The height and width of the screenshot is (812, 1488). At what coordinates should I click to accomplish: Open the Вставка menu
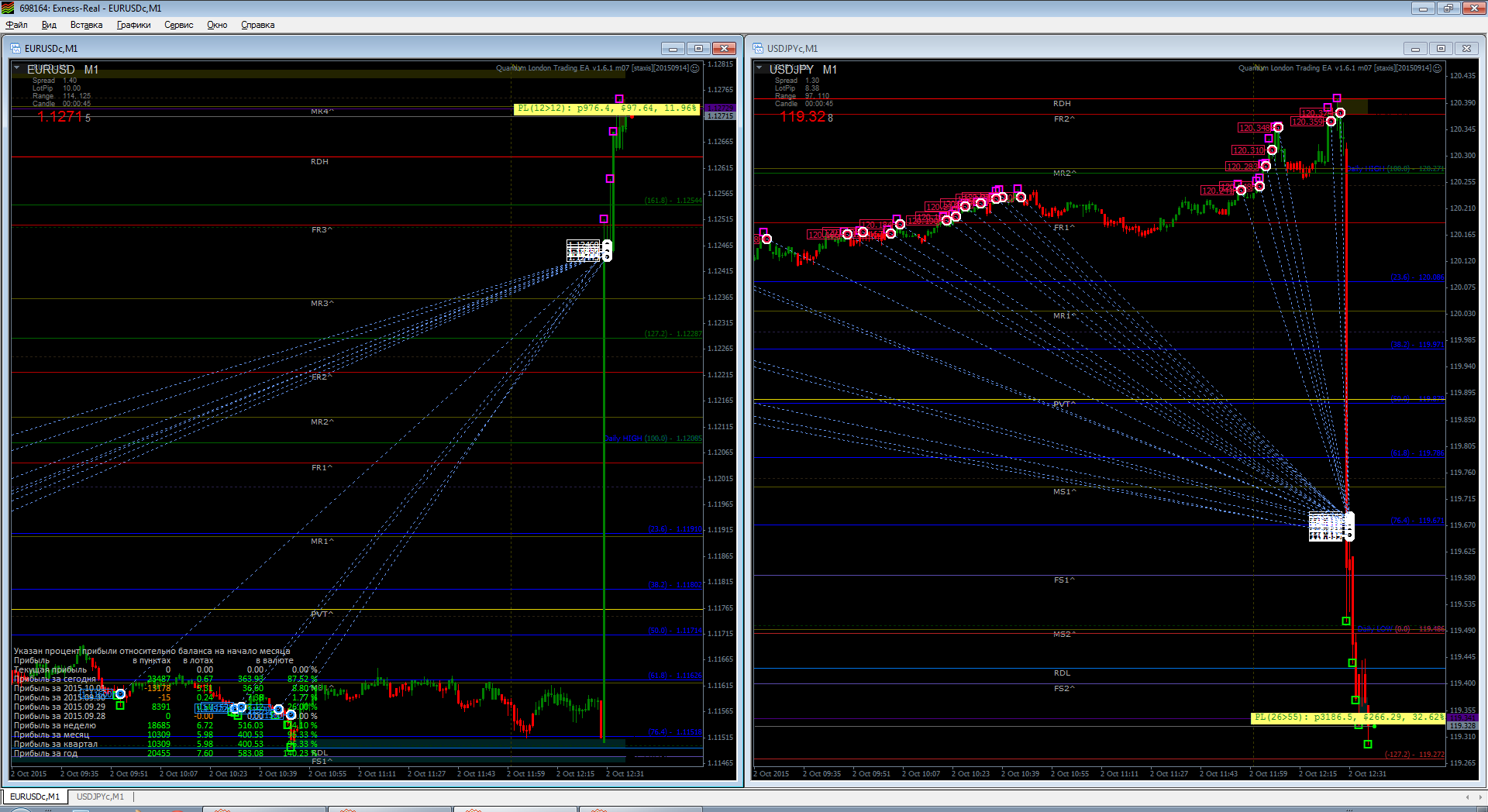tap(86, 25)
